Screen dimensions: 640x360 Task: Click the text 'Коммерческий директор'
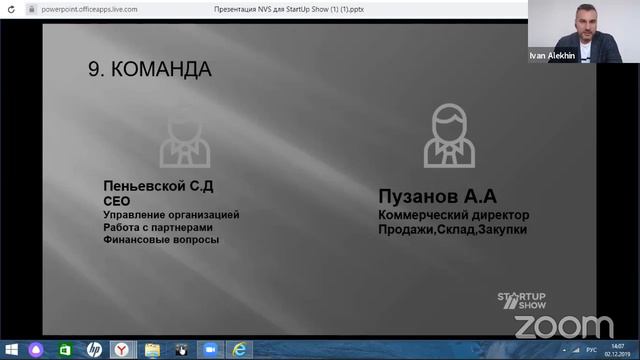pyautogui.click(x=453, y=215)
